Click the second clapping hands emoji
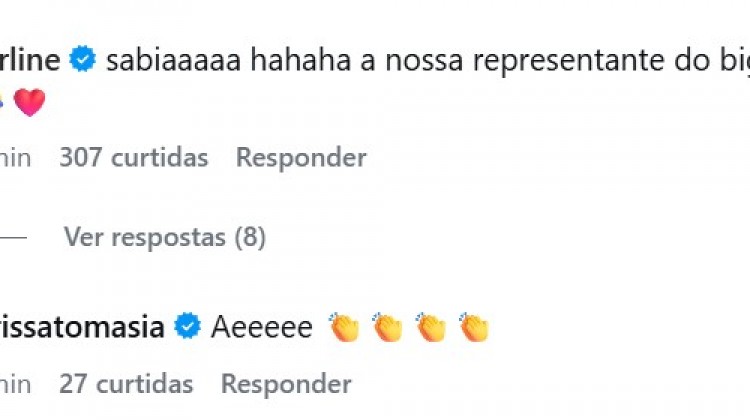The height and width of the screenshot is (420, 750). click(388, 327)
